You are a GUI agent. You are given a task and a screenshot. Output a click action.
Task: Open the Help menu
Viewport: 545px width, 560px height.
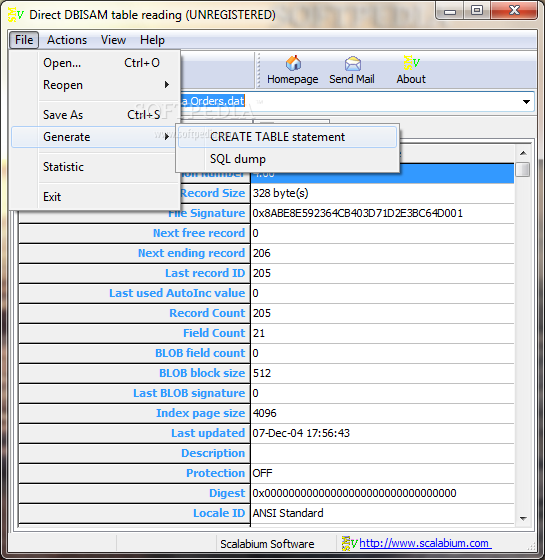(x=152, y=40)
